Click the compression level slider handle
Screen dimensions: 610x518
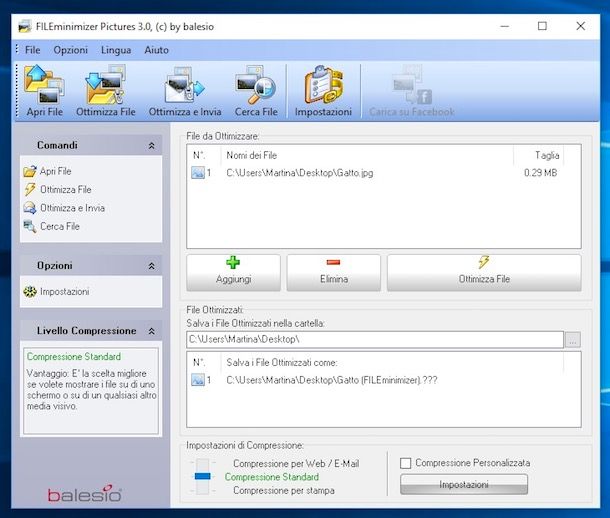[203, 477]
